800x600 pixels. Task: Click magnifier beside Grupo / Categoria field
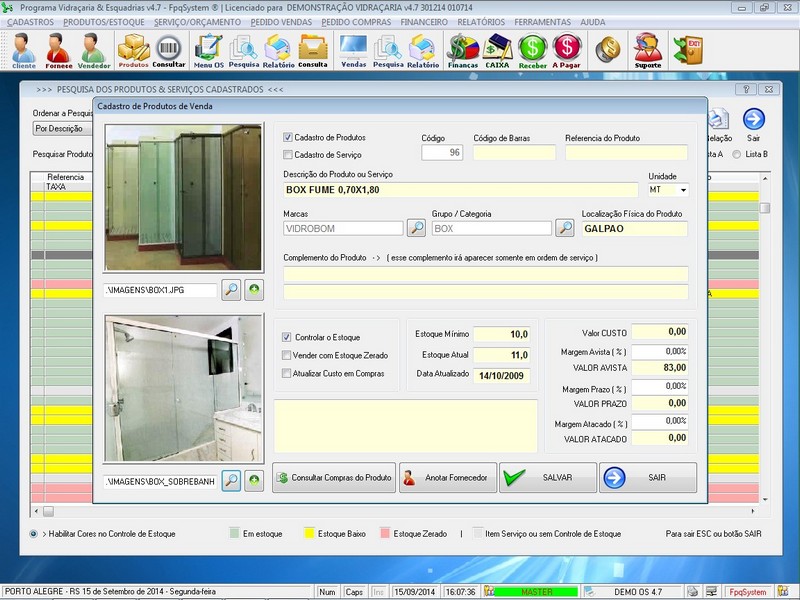pyautogui.click(x=565, y=228)
